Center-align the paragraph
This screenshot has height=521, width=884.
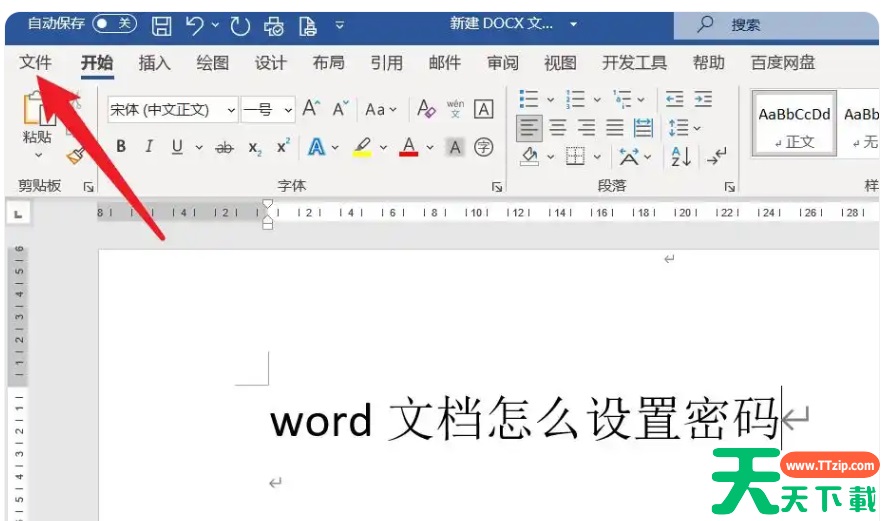click(x=558, y=127)
